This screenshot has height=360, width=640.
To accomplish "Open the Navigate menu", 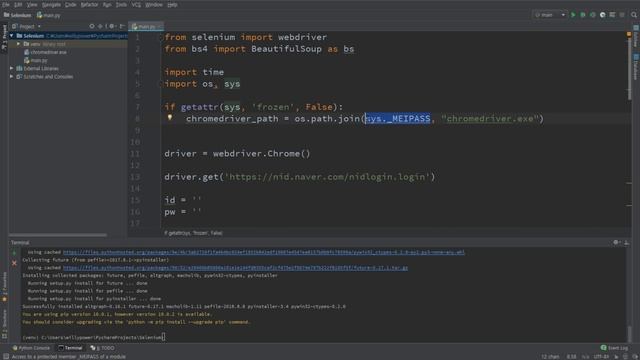I will coord(51,4).
